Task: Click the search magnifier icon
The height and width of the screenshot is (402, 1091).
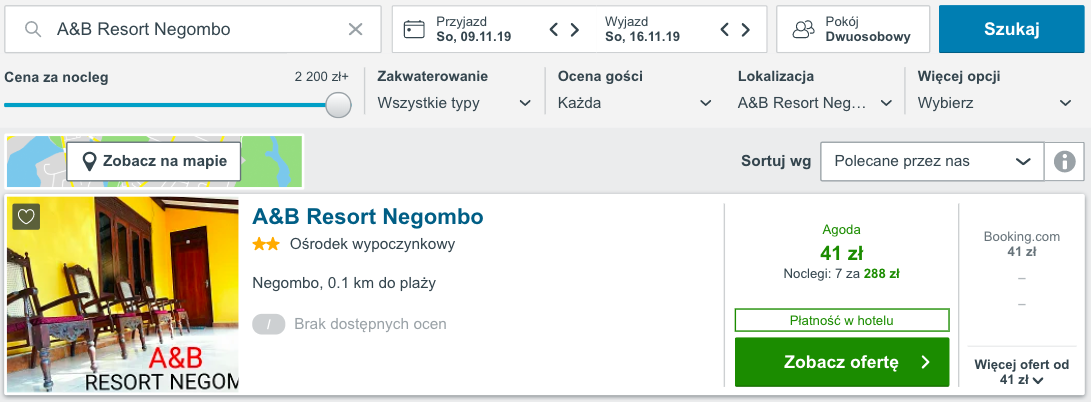Action: click(x=33, y=29)
